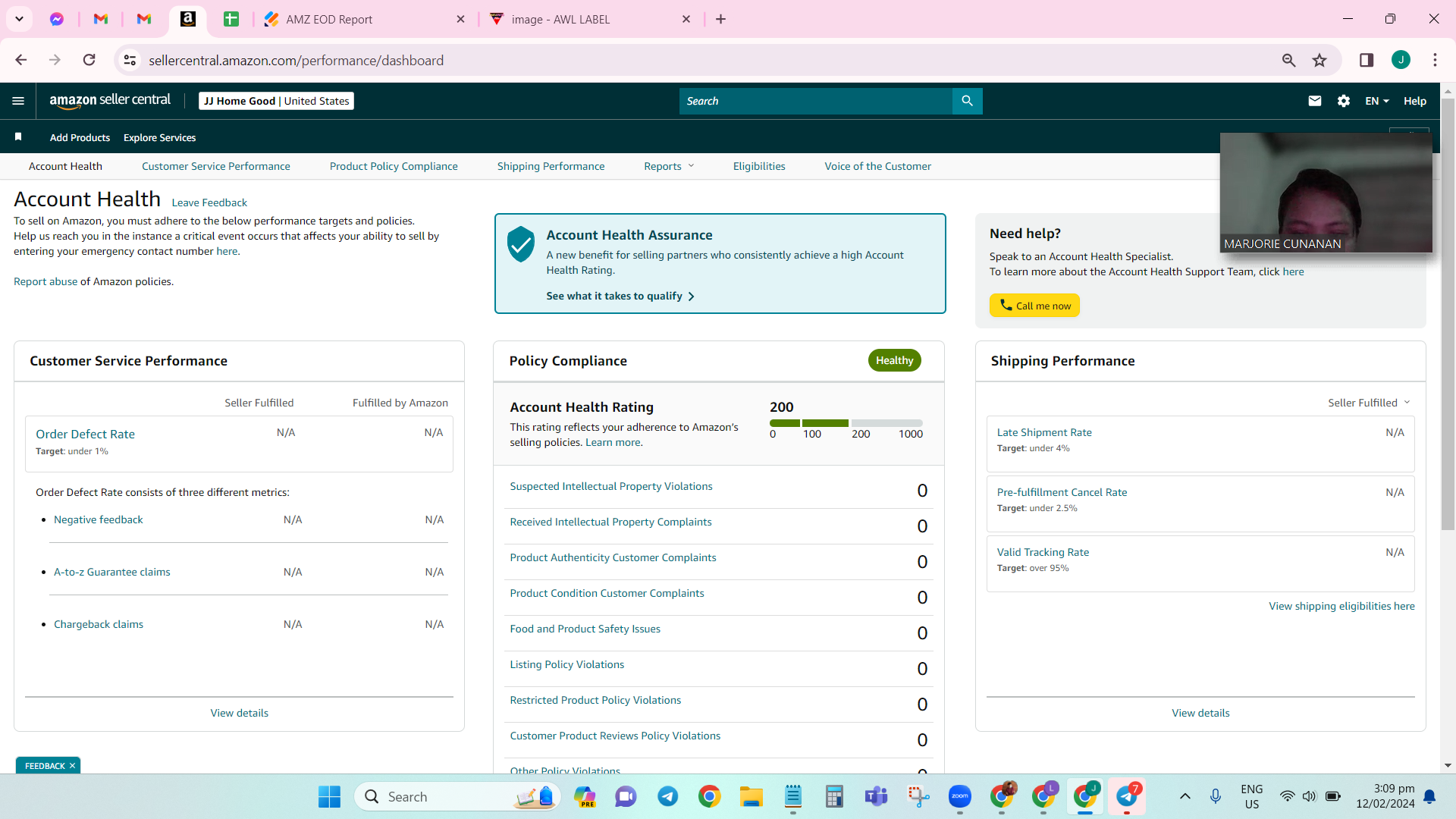The height and width of the screenshot is (819, 1456).
Task: Bookmark this page with the star icon
Action: click(x=1319, y=61)
